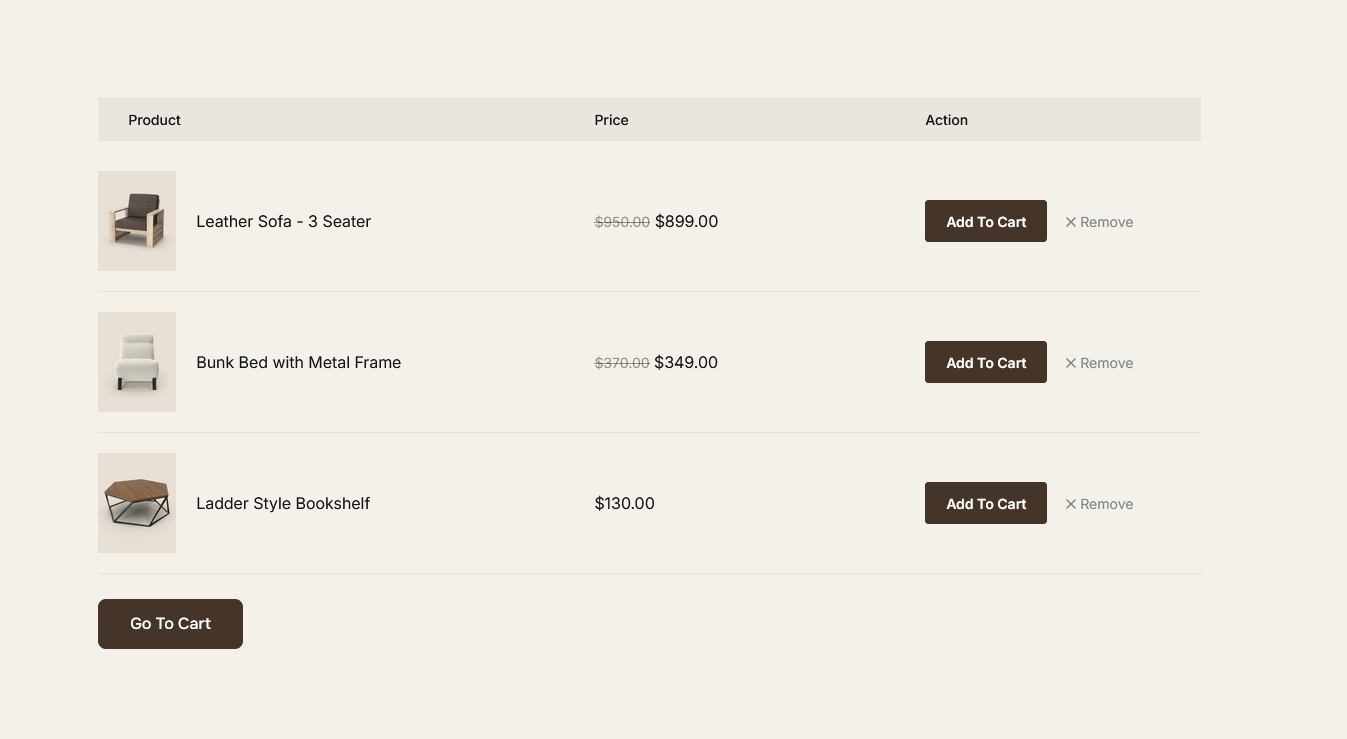The image size is (1347, 739).
Task: Click the crossed-out $950.00 original price
Action: [x=622, y=222]
